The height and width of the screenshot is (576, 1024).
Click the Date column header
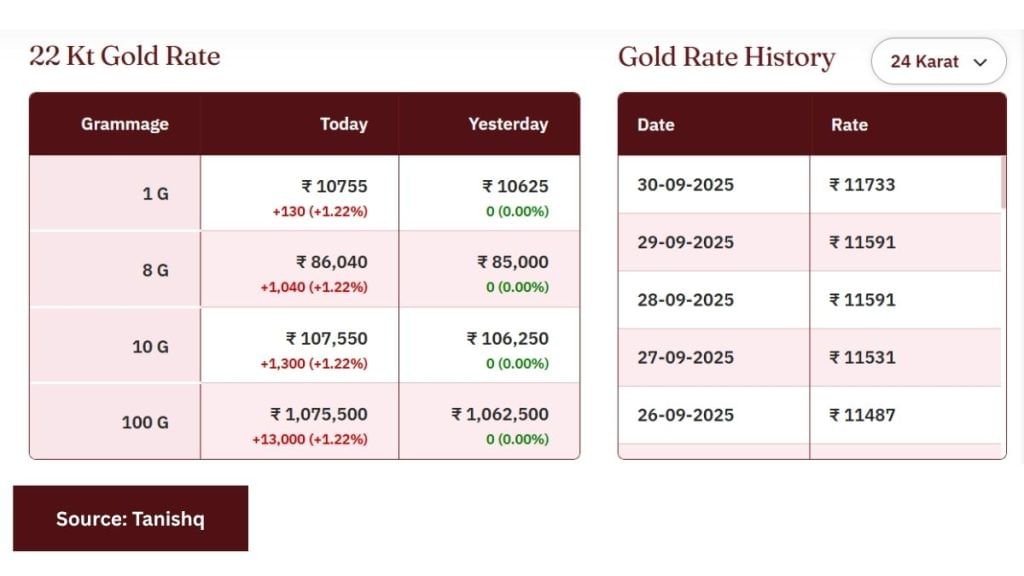pyautogui.click(x=656, y=125)
